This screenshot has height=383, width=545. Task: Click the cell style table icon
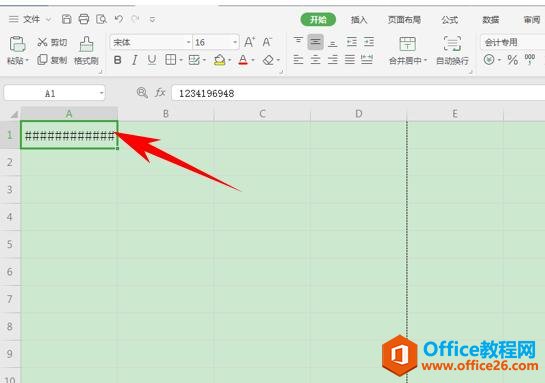pos(194,60)
